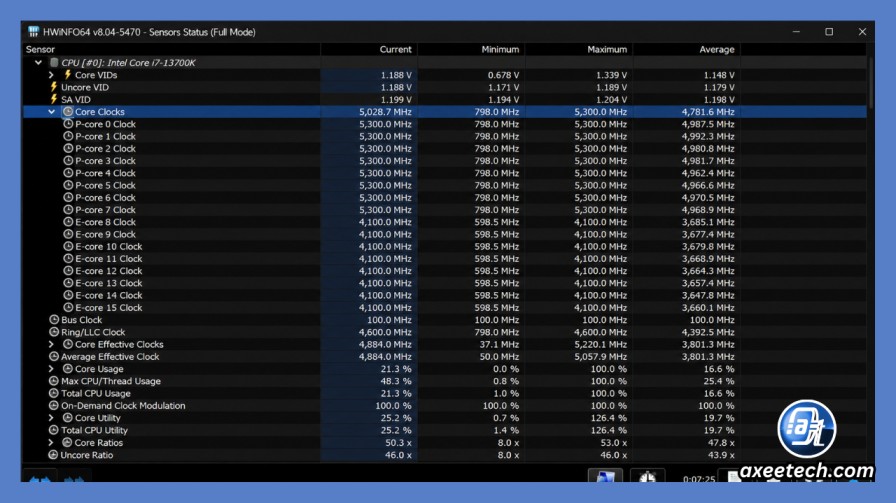The width and height of the screenshot is (896, 503).
Task: Click the HWiNFO64 app icon in title bar
Action: pos(33,32)
